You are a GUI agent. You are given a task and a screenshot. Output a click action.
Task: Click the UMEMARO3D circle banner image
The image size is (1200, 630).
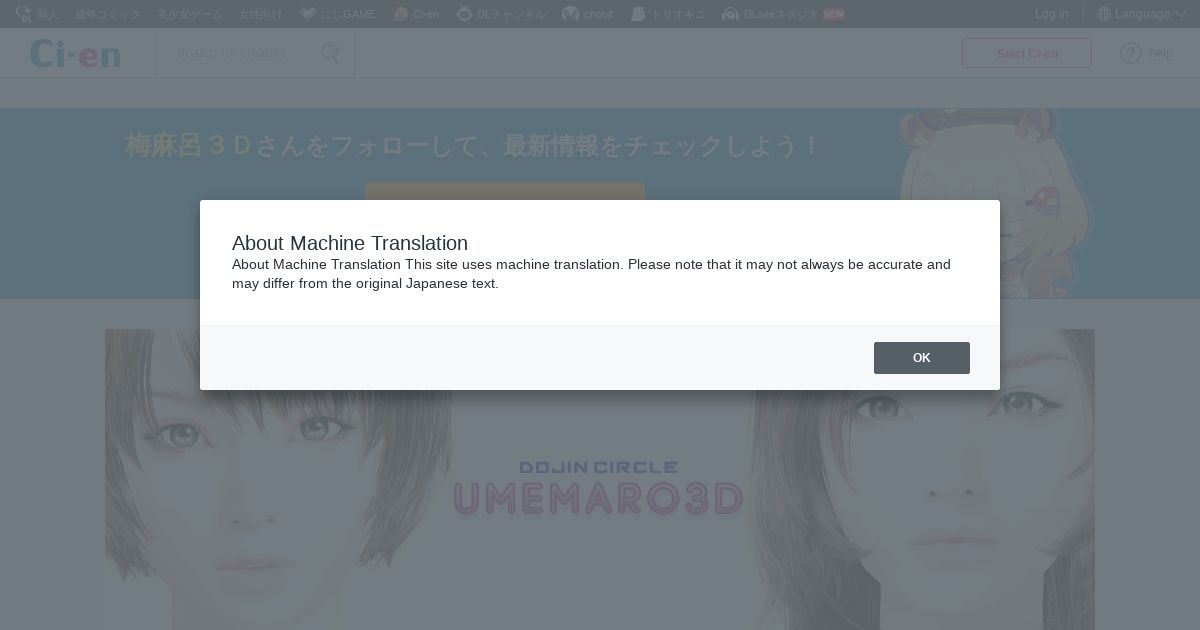pyautogui.click(x=600, y=479)
